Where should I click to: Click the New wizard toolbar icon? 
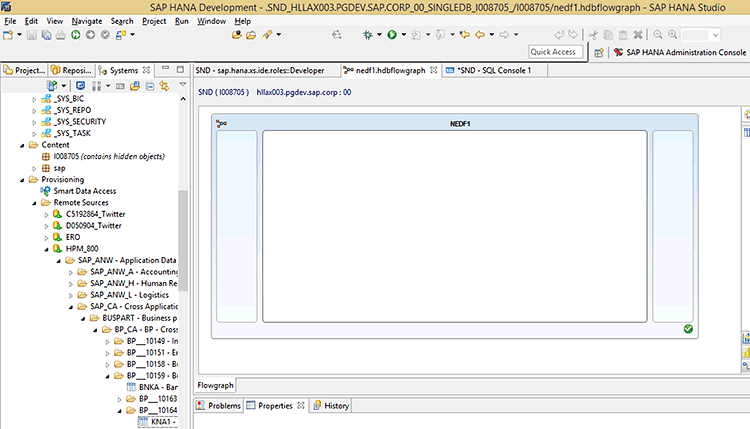8,35
